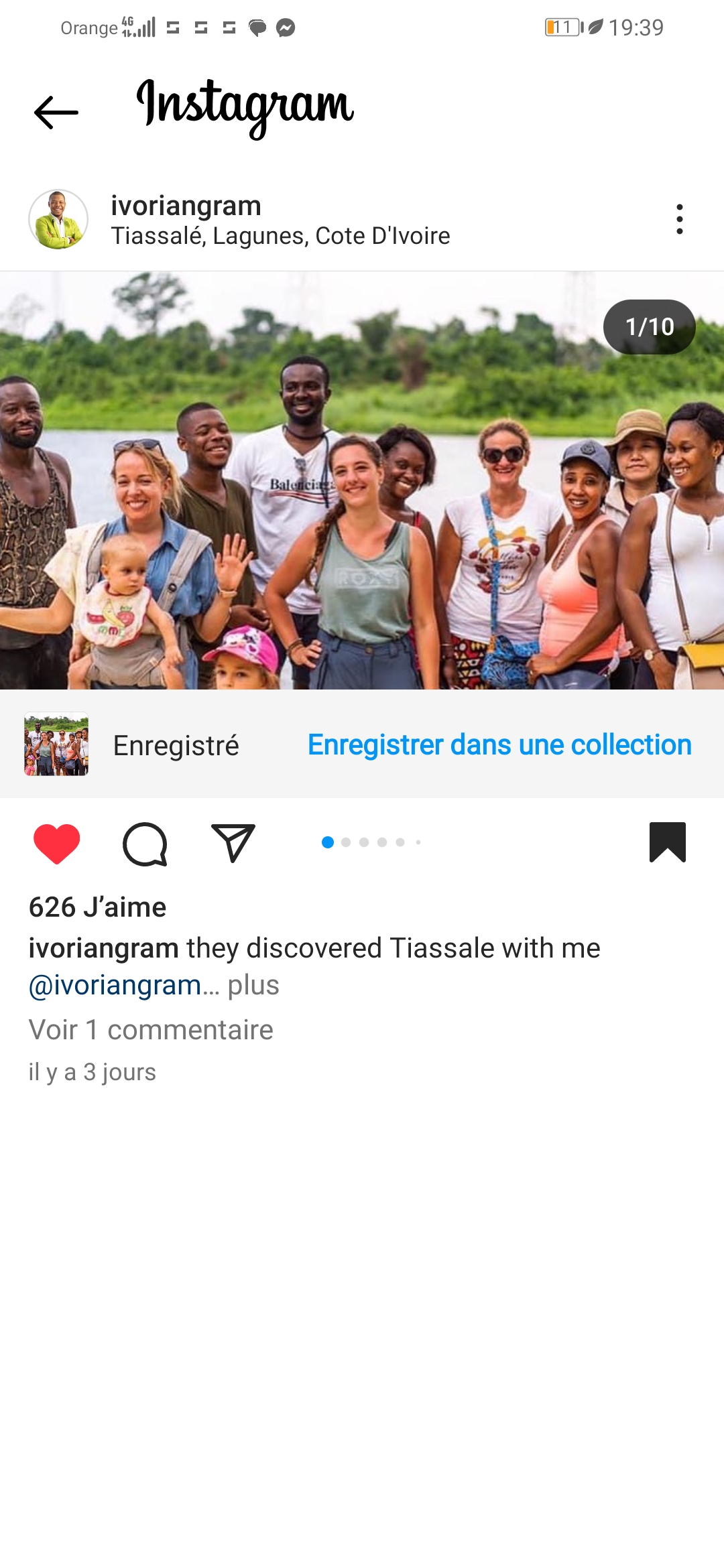Tap the 1/10 photo counter badge
This screenshot has height=1568, width=724.
tap(649, 326)
